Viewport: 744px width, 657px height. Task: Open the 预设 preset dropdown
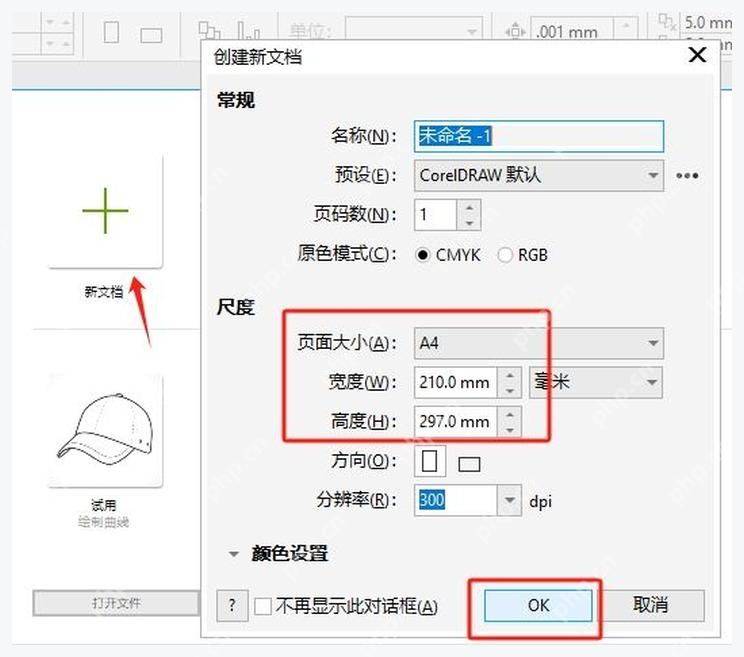coord(539,176)
